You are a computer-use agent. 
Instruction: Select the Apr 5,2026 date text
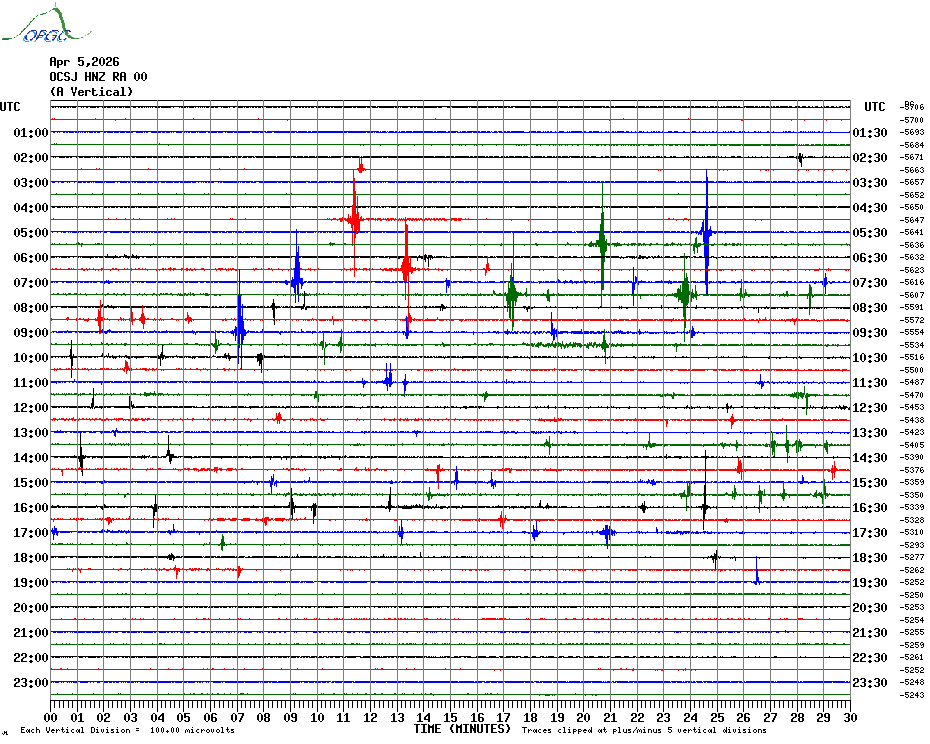(x=84, y=62)
